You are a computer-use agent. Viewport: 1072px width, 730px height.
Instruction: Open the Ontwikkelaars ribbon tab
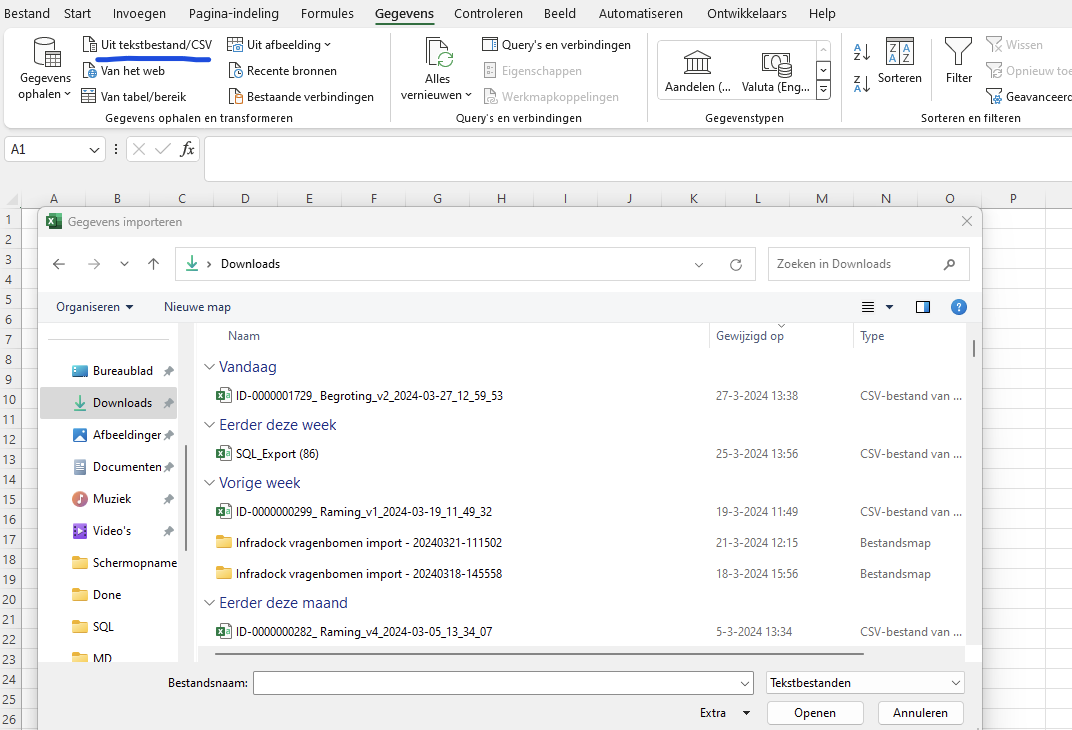pos(747,14)
